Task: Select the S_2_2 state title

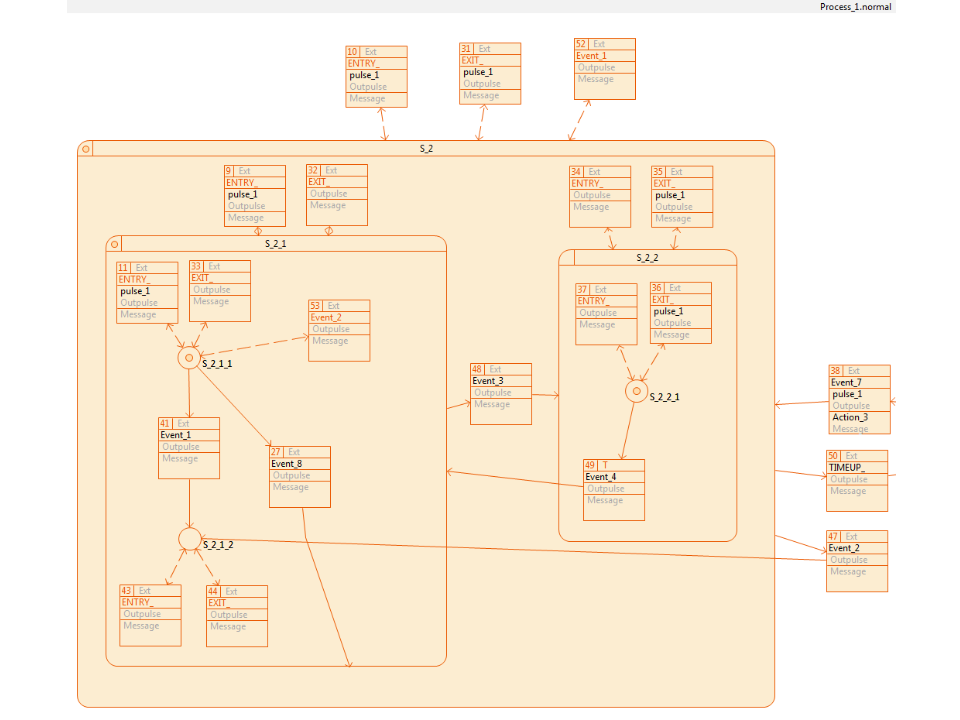Action: tap(647, 258)
